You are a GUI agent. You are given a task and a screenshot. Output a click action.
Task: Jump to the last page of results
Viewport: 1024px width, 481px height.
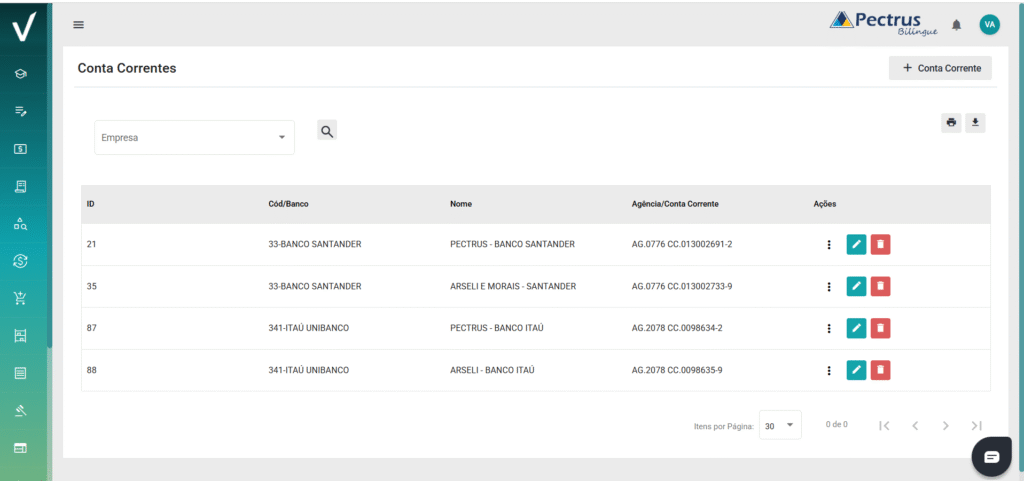(x=976, y=426)
